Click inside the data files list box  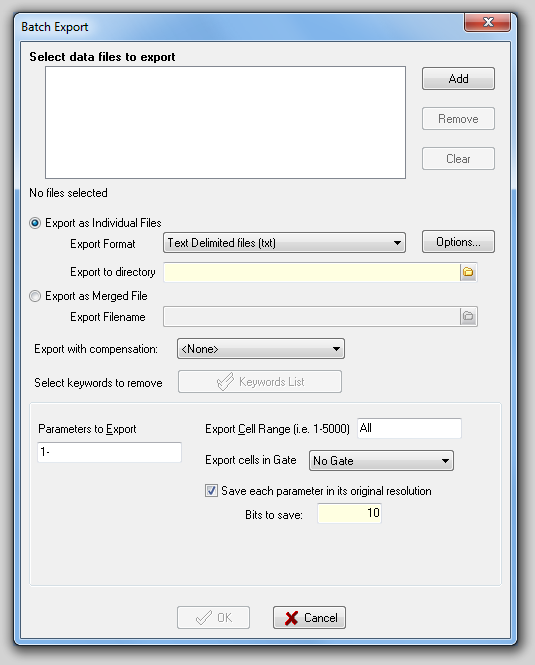coord(225,122)
